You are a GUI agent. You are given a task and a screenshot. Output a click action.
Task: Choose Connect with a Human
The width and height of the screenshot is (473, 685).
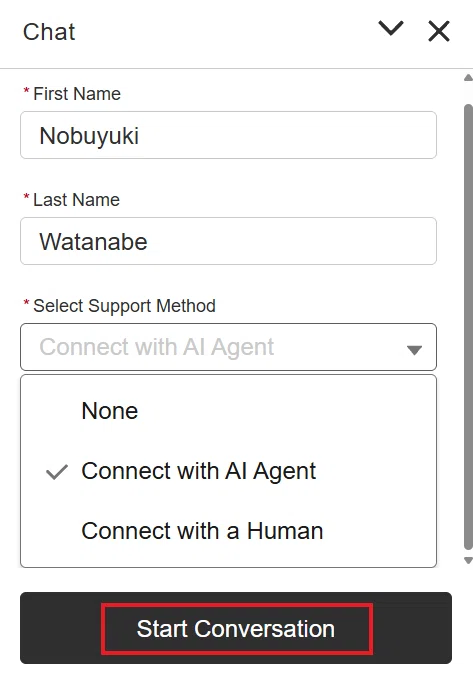point(228,531)
